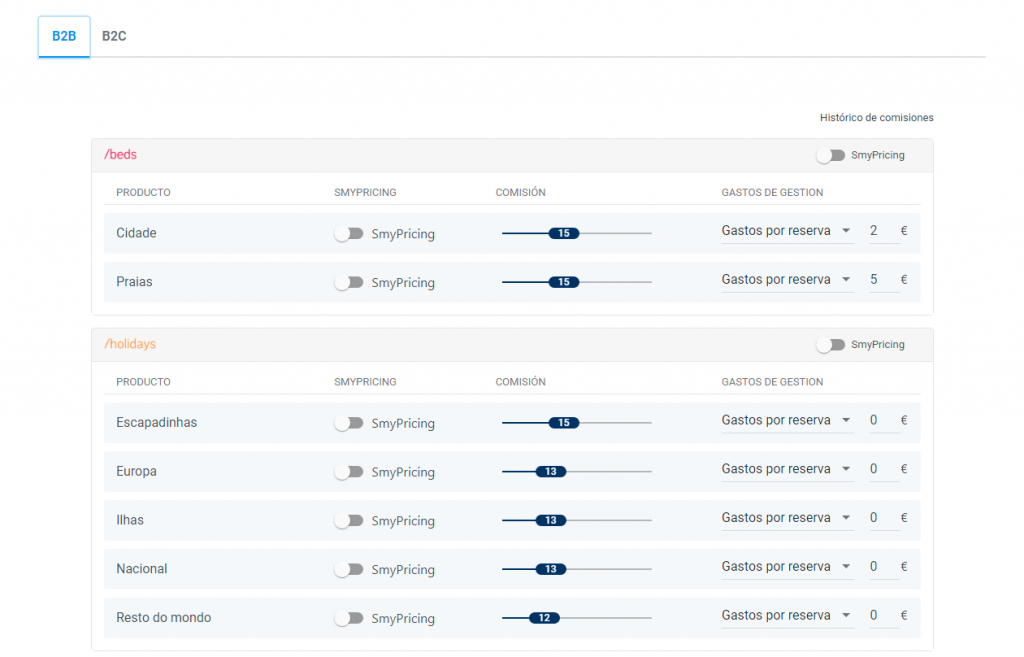Expand Gastos por reserva dropdown for Nacional
The height and width of the screenshot is (657, 1024).
pyautogui.click(x=786, y=567)
